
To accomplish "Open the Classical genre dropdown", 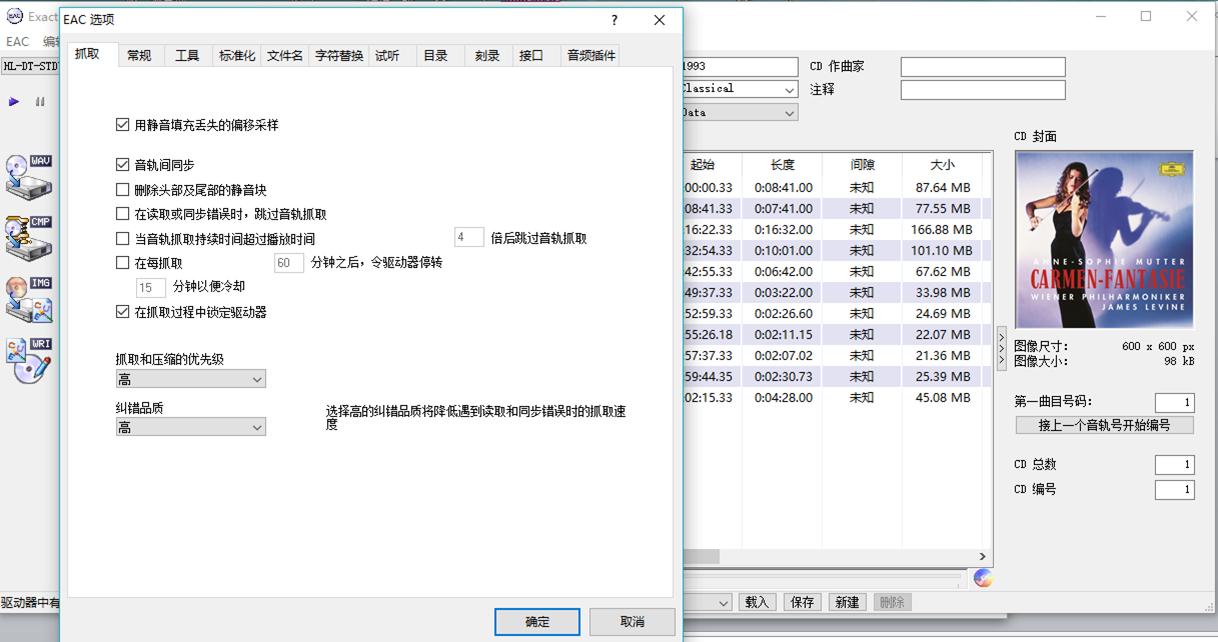I will (x=789, y=89).
